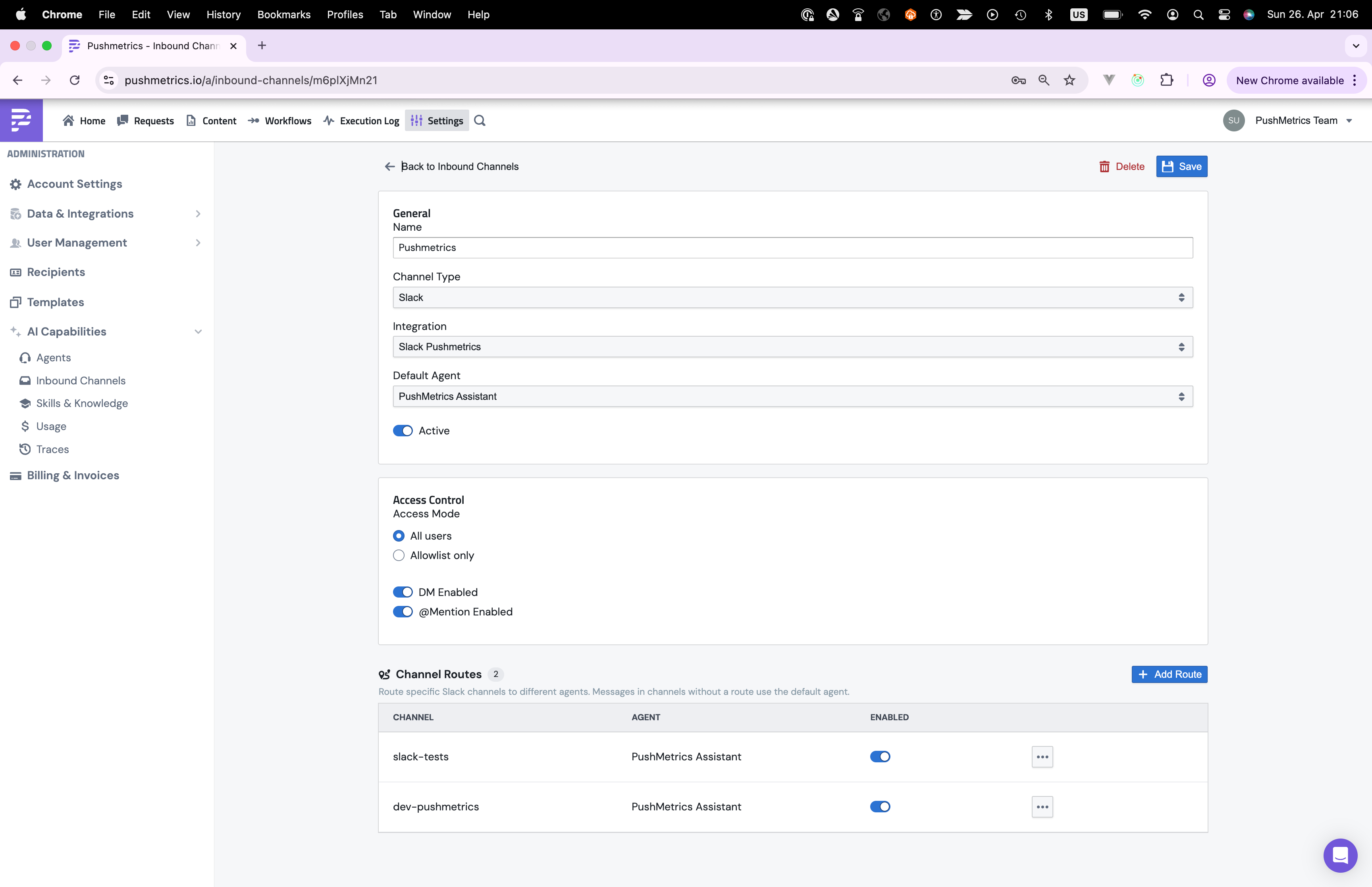This screenshot has width=1372, height=887.
Task: Toggle the @Mention Enabled switch
Action: click(403, 612)
